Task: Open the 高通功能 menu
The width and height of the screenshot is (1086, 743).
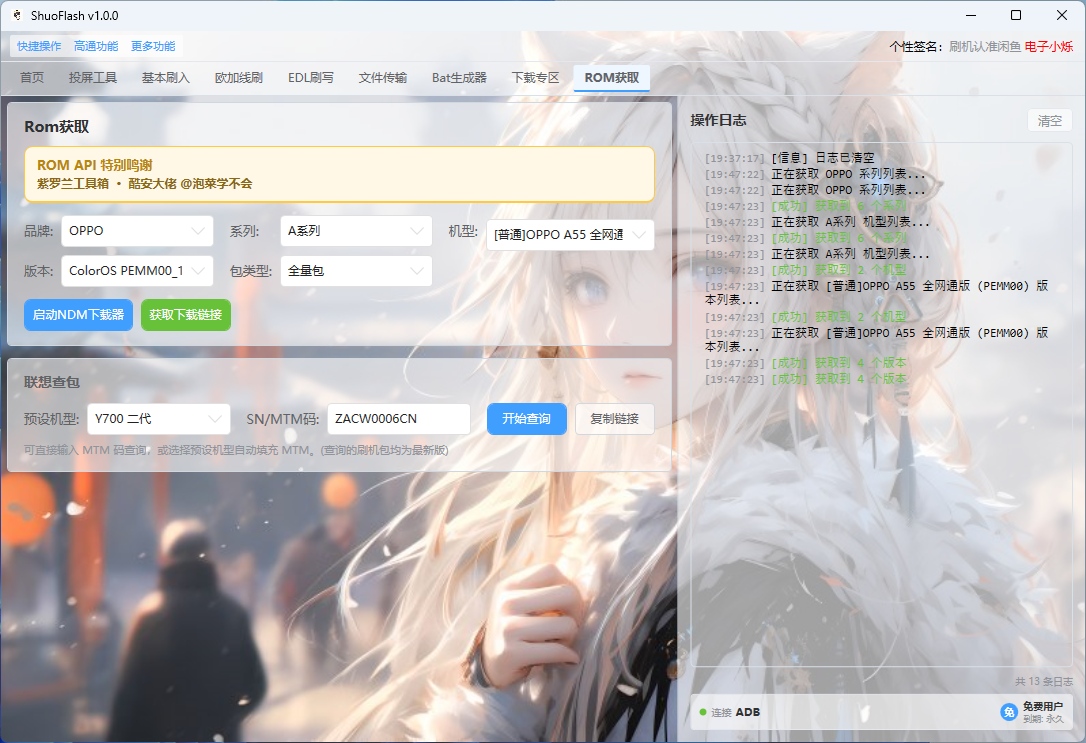Action: (x=96, y=46)
